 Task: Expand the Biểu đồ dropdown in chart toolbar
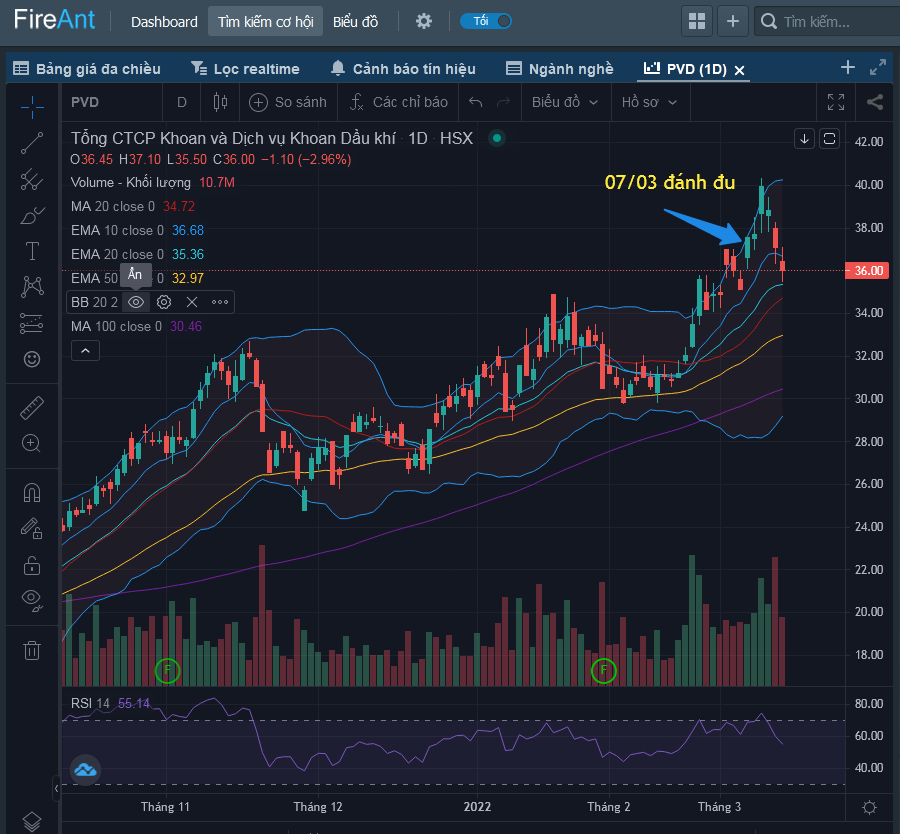tap(565, 102)
